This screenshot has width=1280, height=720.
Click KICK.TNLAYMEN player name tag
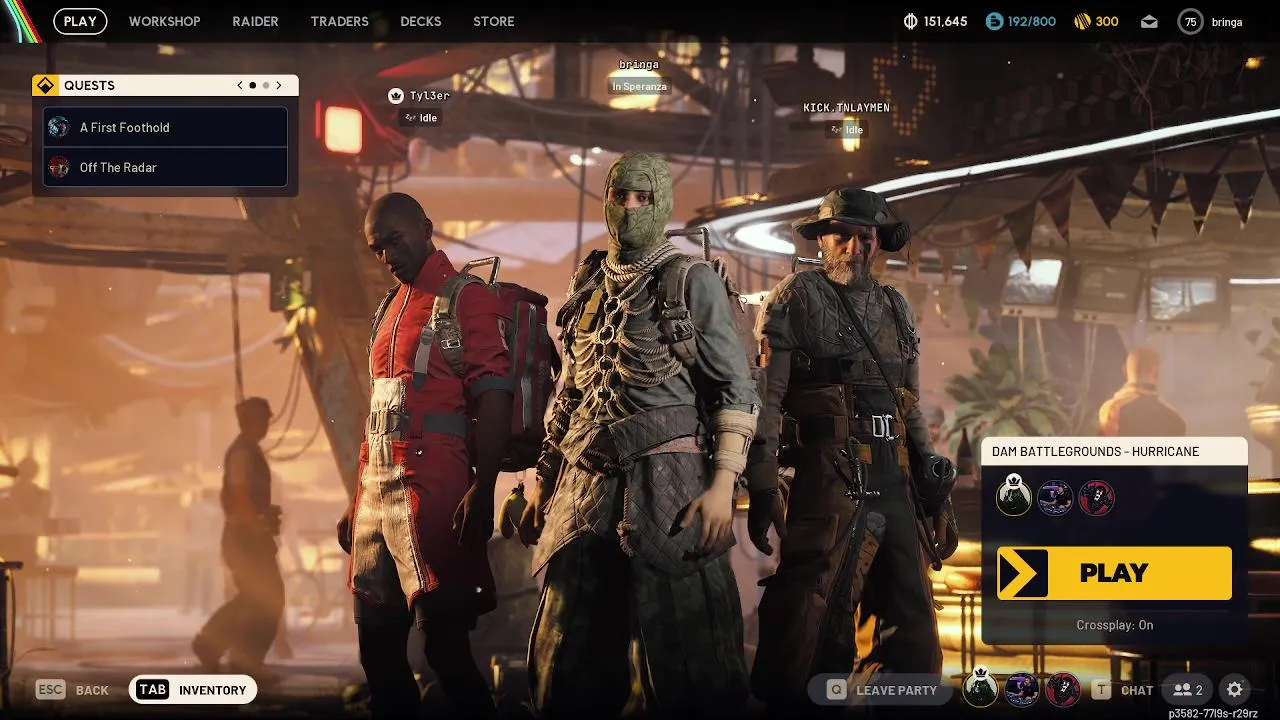pos(846,108)
